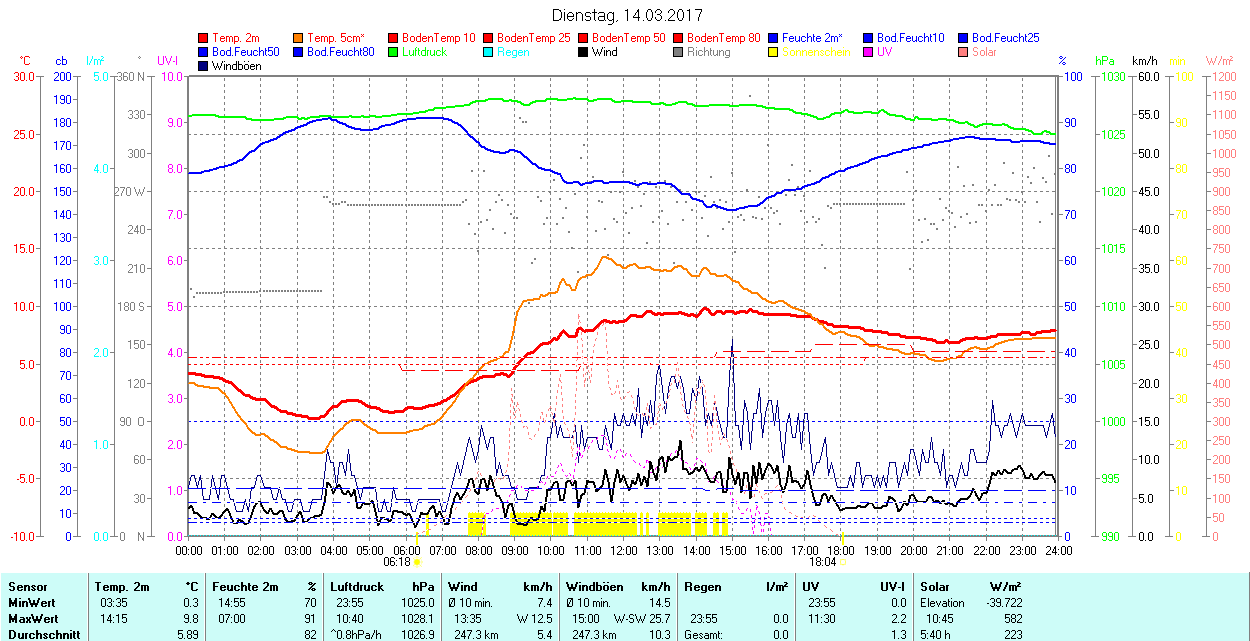Click the °C axis unit label at top left
The image size is (1250, 641).
click(x=25, y=61)
